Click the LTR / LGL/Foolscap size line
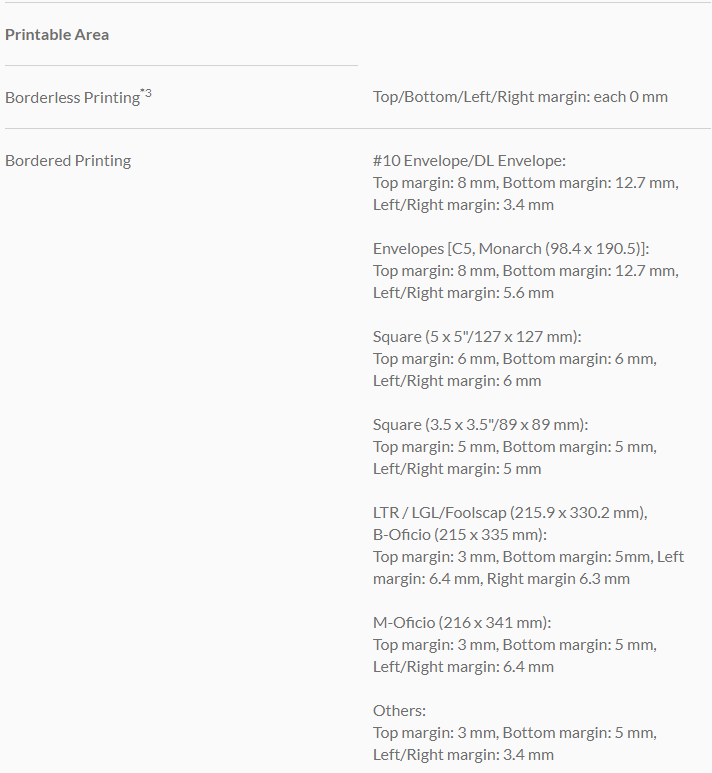This screenshot has width=712, height=773. pyautogui.click(x=510, y=512)
